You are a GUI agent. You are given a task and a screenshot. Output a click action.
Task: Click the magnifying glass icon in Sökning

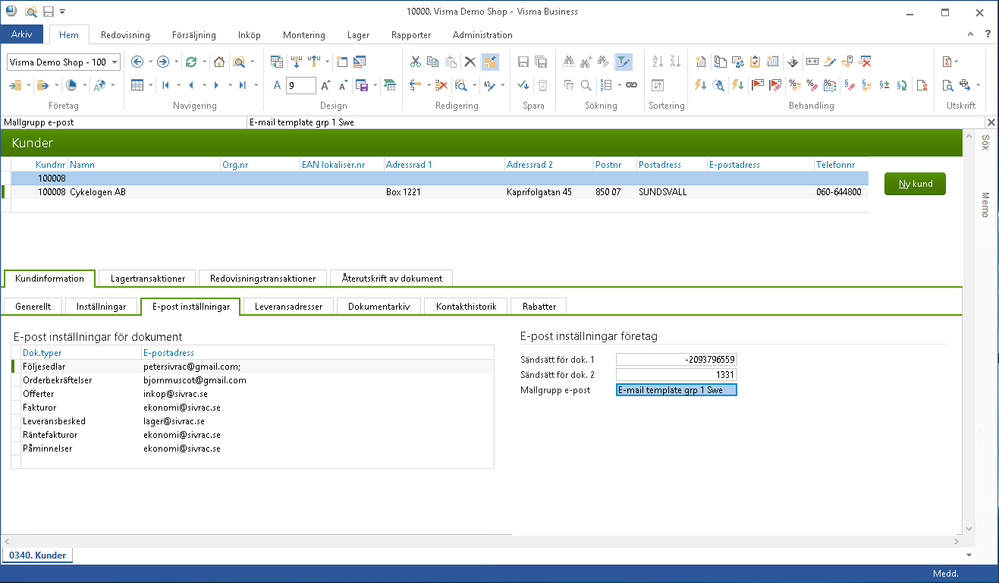[x=586, y=85]
